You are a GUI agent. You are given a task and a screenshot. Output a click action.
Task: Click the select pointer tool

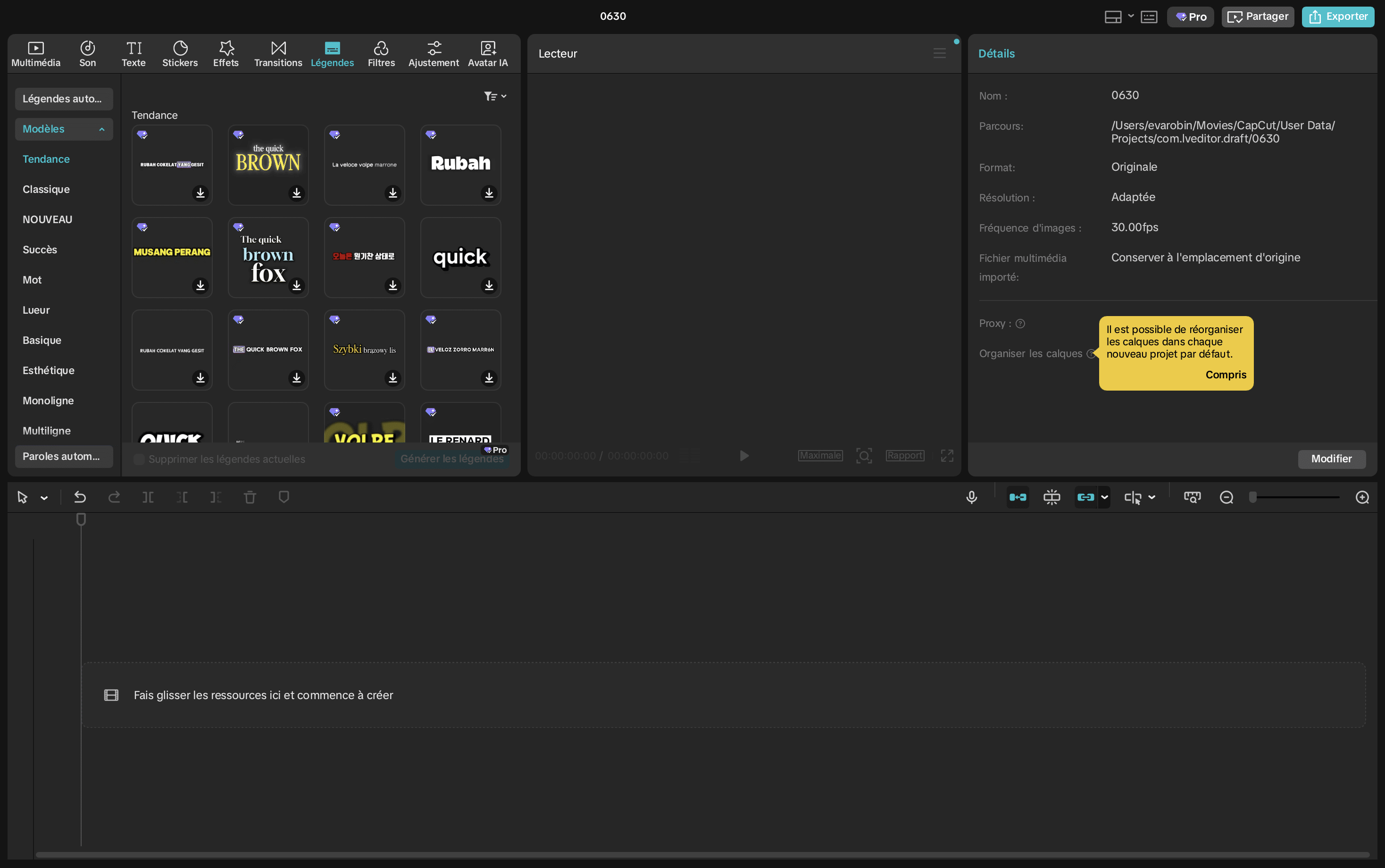(22, 497)
